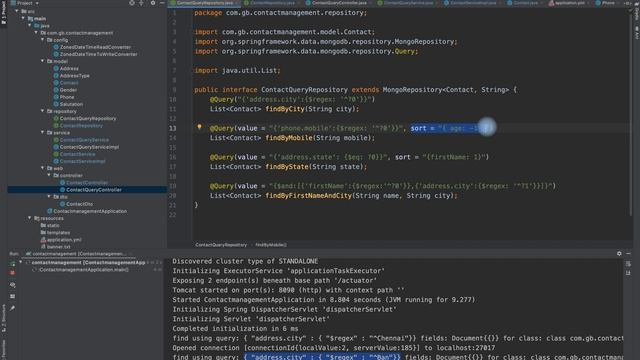Screen dimensions: 640x360
Task: Collapse the repository package
Action: coord(42,111)
